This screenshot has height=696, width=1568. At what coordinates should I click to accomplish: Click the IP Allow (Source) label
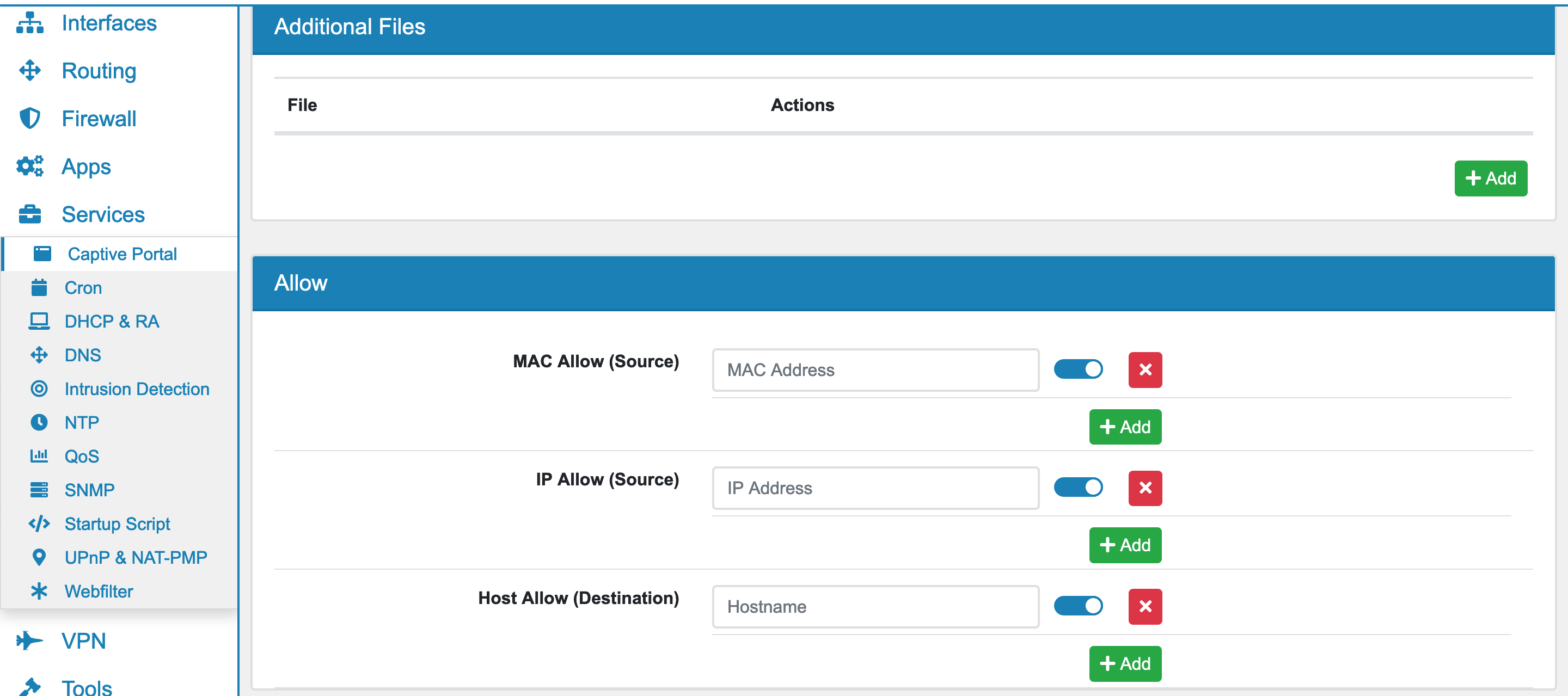point(607,479)
